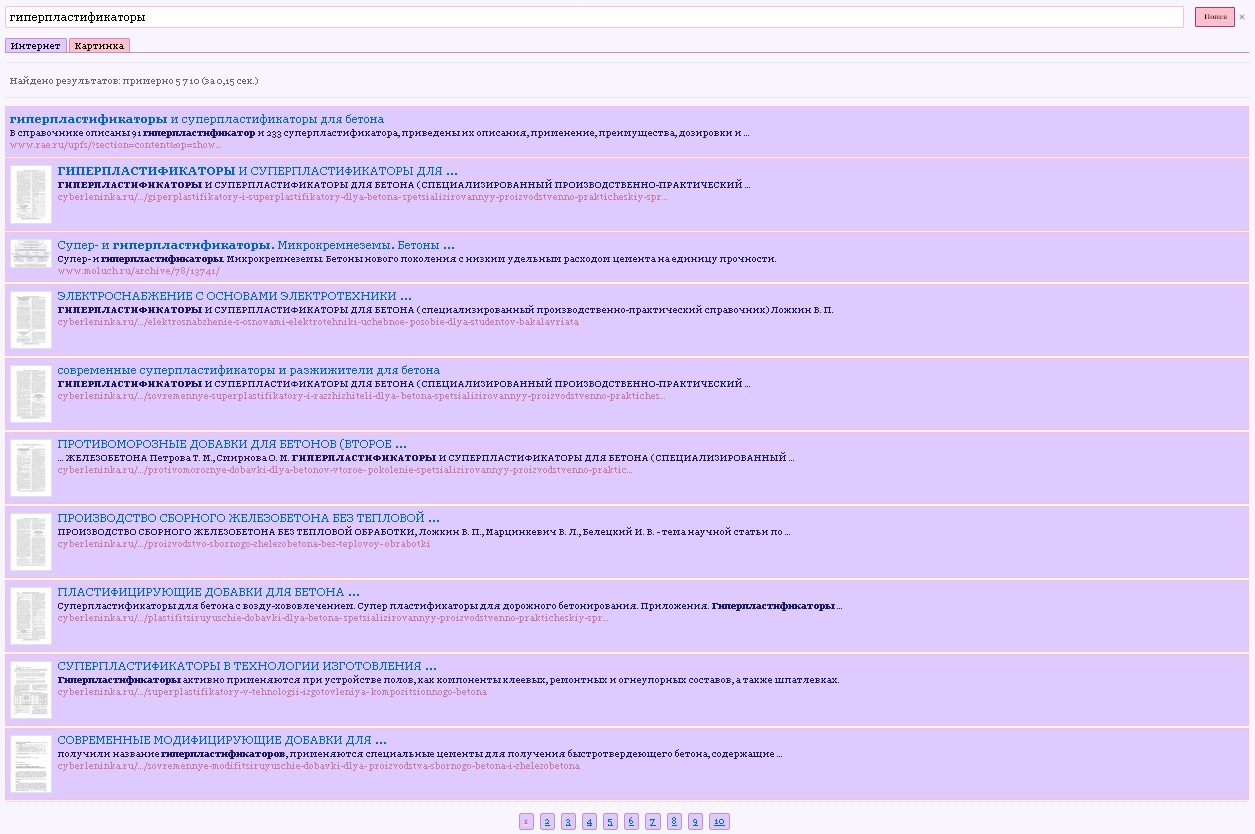Open the first result from rae.ru

click(196, 119)
